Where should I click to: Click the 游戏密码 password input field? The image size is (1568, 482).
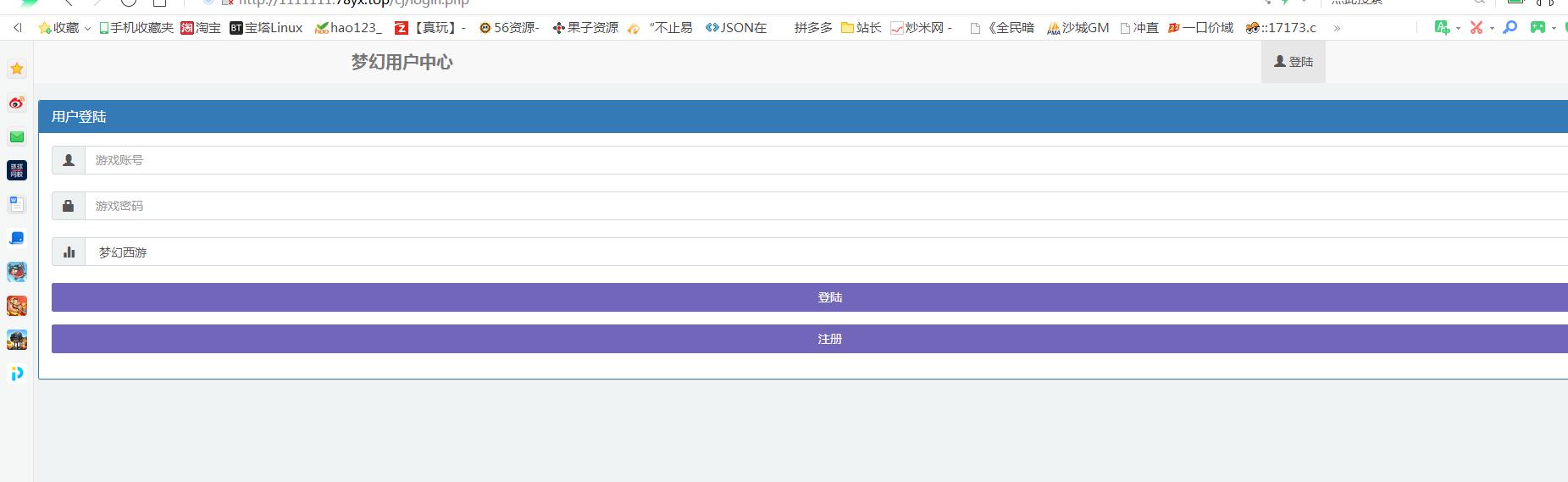826,206
